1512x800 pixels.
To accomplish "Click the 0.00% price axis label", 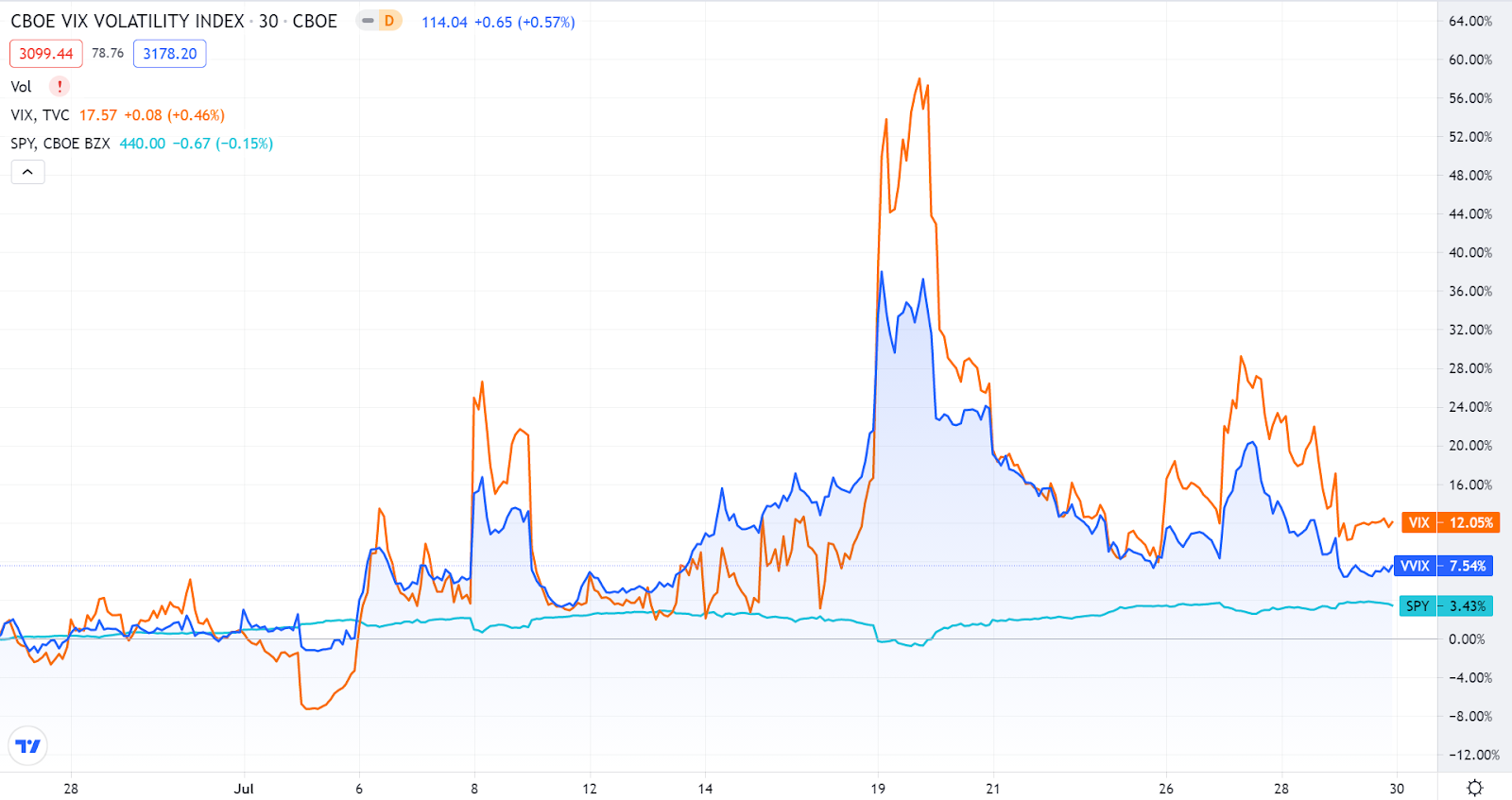I will coord(1467,639).
